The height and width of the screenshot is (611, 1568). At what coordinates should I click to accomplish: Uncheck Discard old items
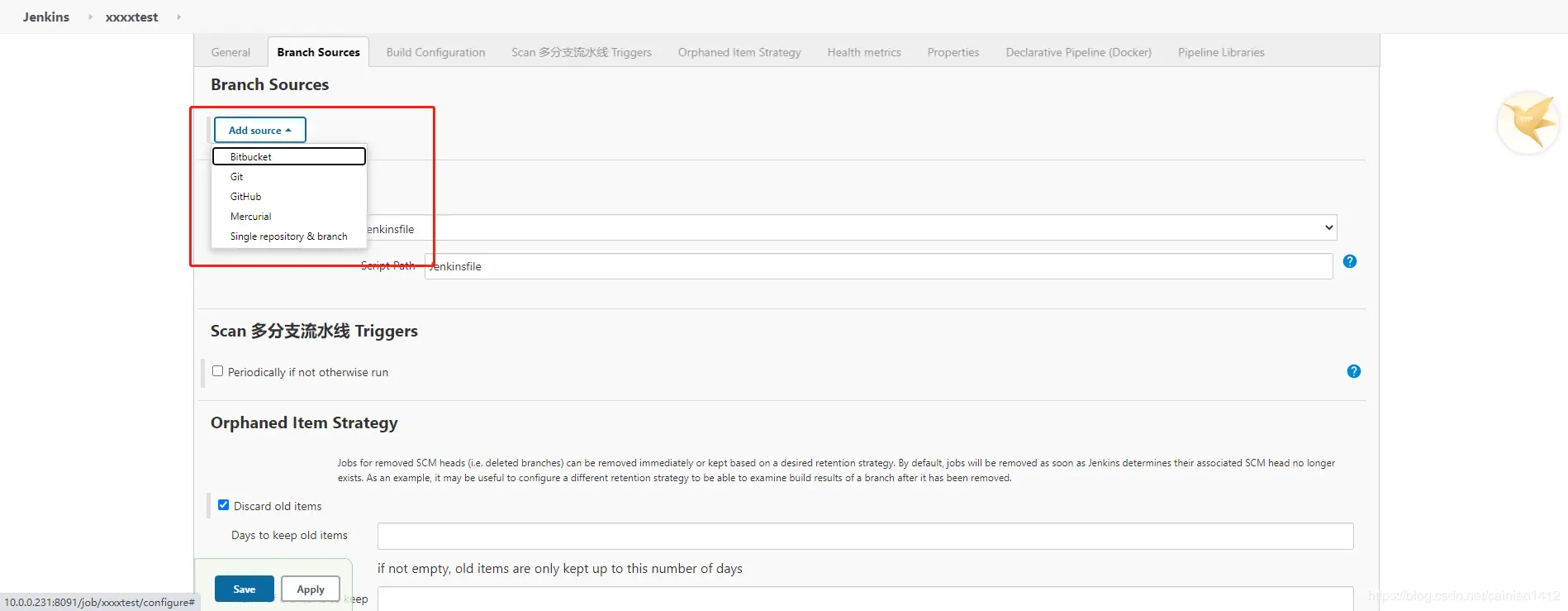223,504
